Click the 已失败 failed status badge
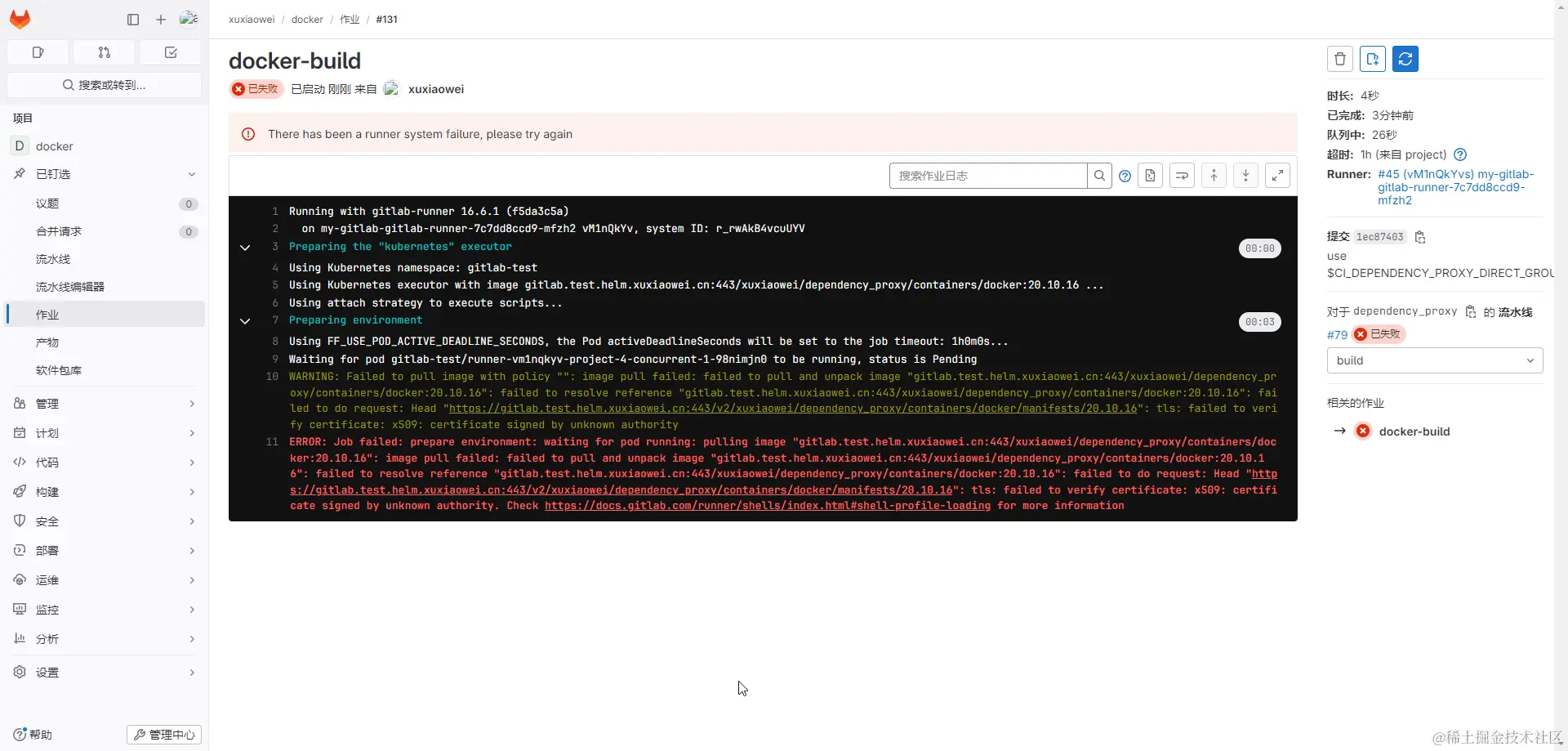Screen dimensions: 1568x751 tap(256, 89)
